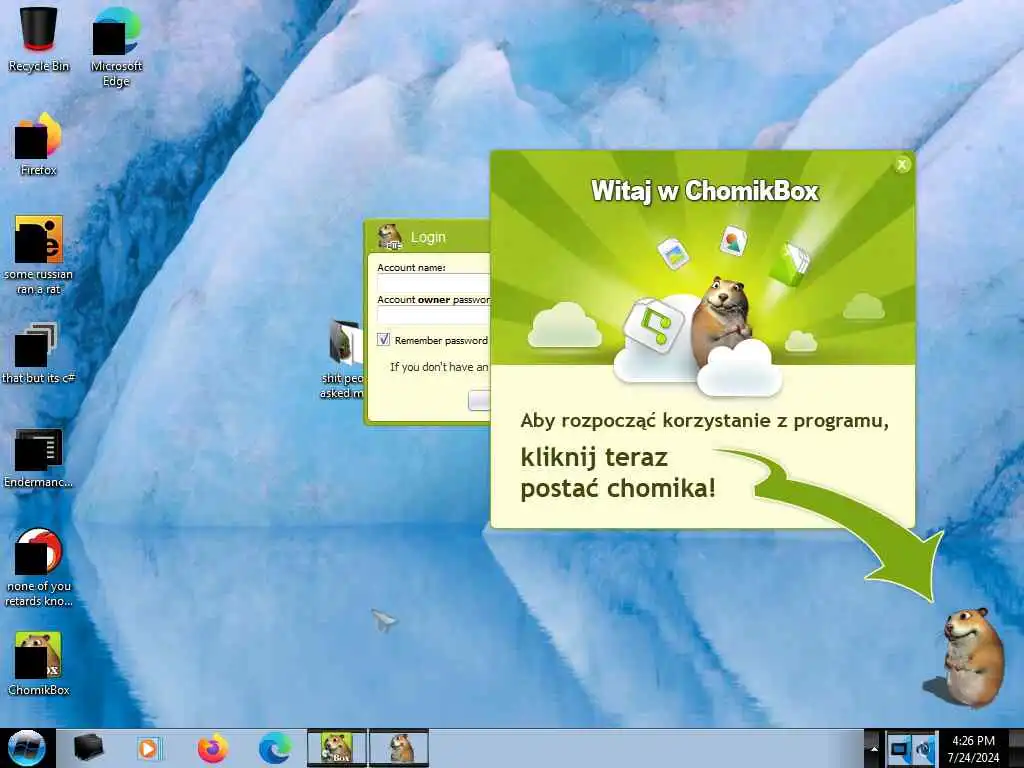1024x768 pixels.
Task: Click the partially hidden Login window button
Action: point(479,400)
